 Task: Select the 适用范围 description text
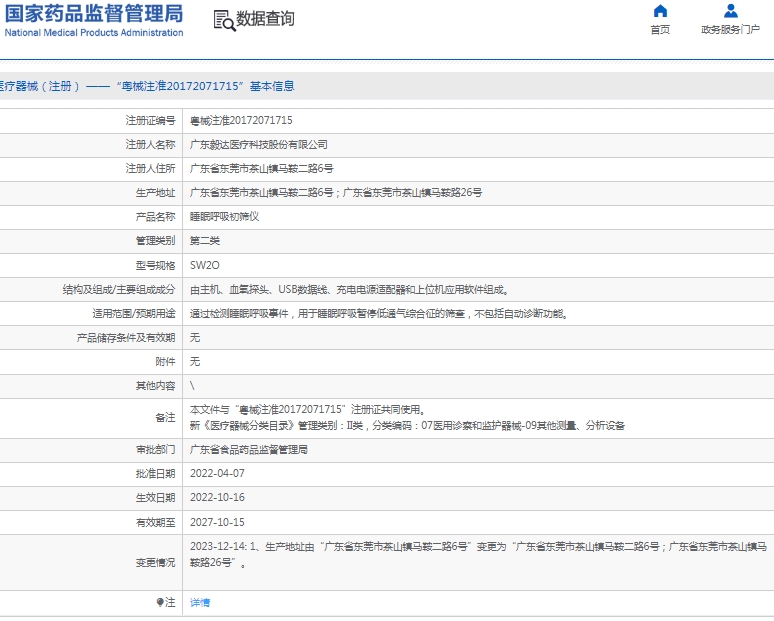pyautogui.click(x=379, y=313)
